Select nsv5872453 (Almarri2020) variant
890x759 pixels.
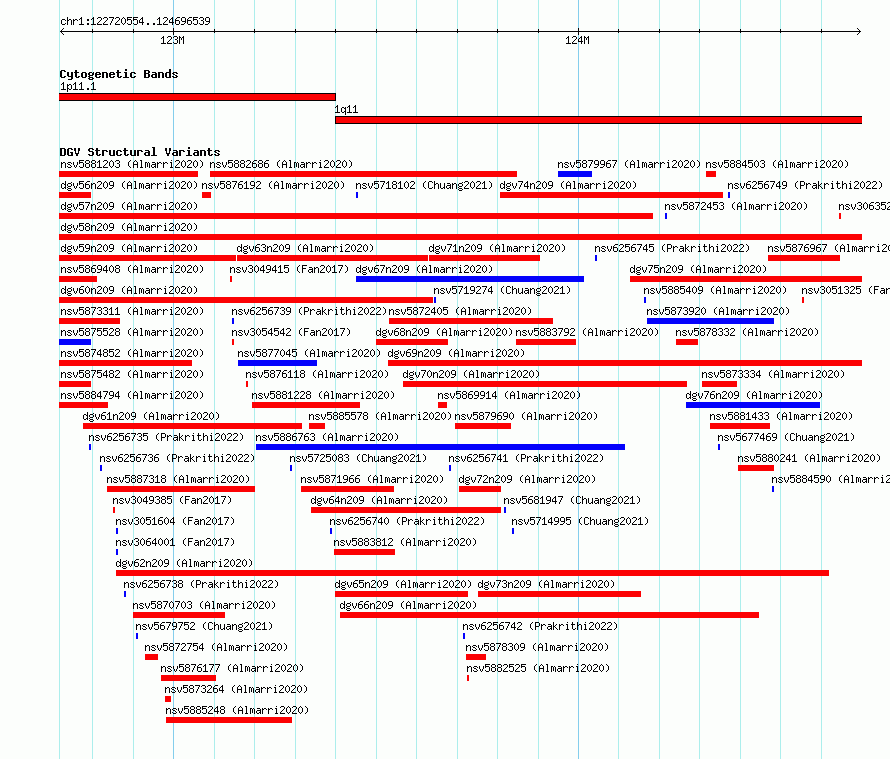[666, 216]
